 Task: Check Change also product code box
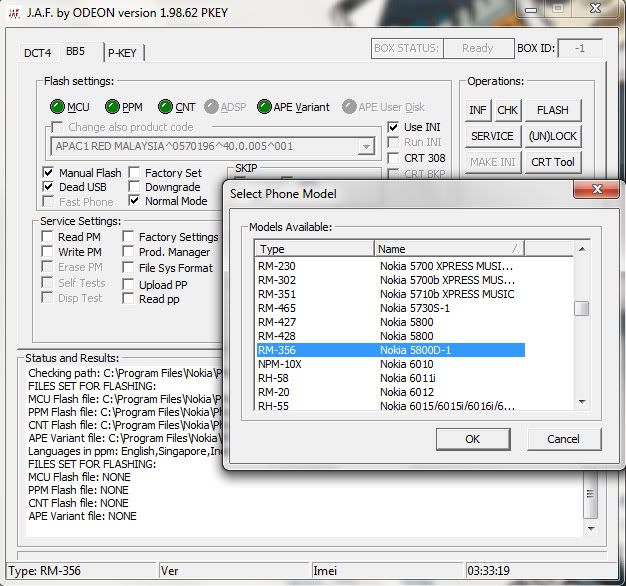pos(57,127)
